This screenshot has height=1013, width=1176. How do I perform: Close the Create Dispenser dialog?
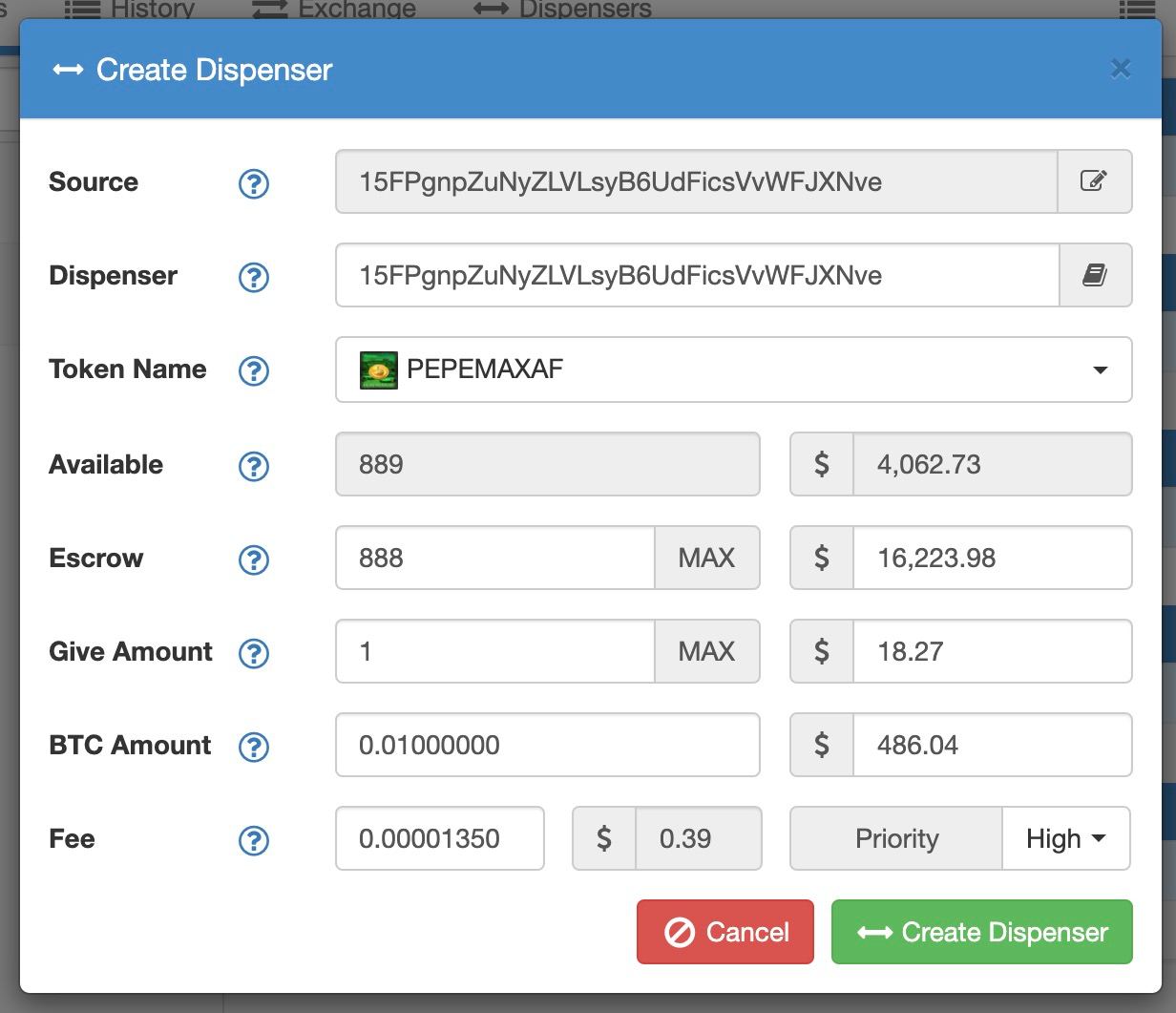pos(1121,69)
